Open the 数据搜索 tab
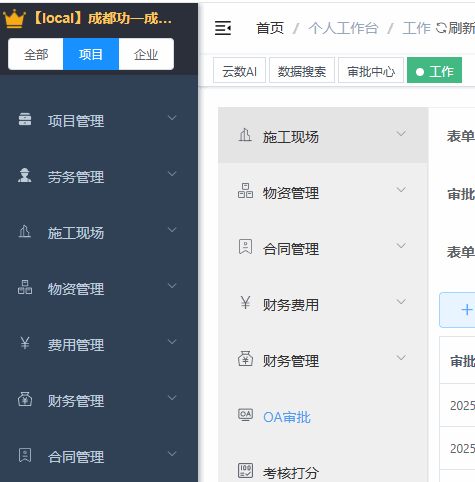475x482 pixels. [x=302, y=70]
